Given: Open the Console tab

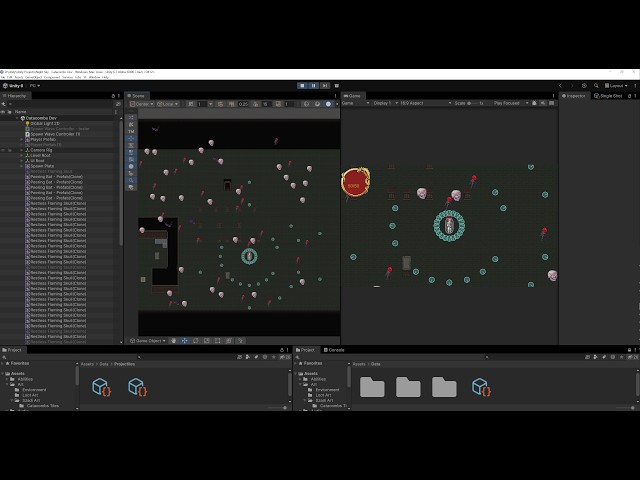Looking at the screenshot, I should point(334,350).
